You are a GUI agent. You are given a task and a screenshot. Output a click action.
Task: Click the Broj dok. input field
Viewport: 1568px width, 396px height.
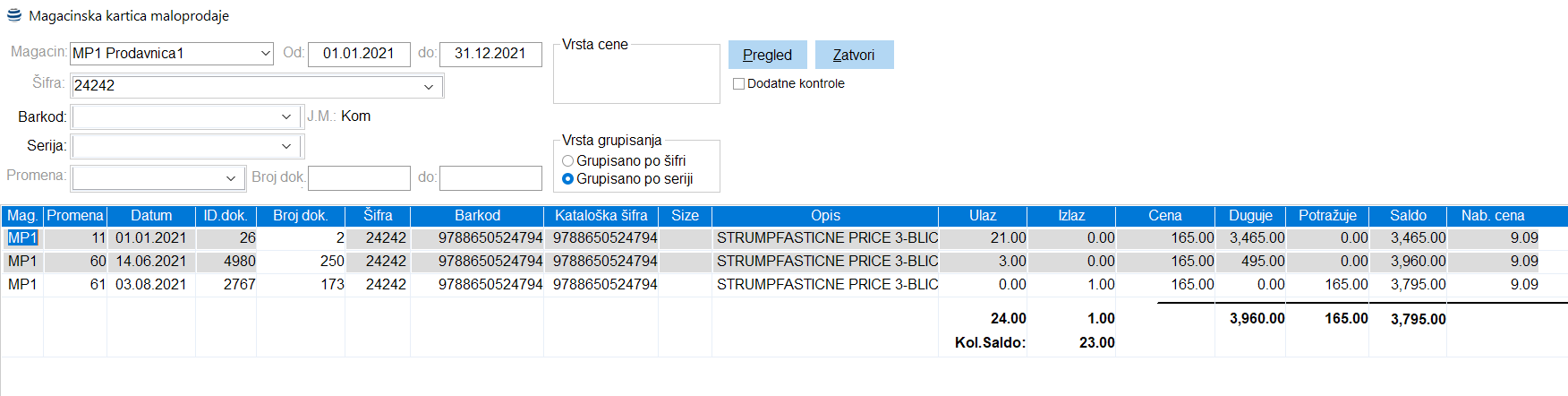(x=359, y=178)
